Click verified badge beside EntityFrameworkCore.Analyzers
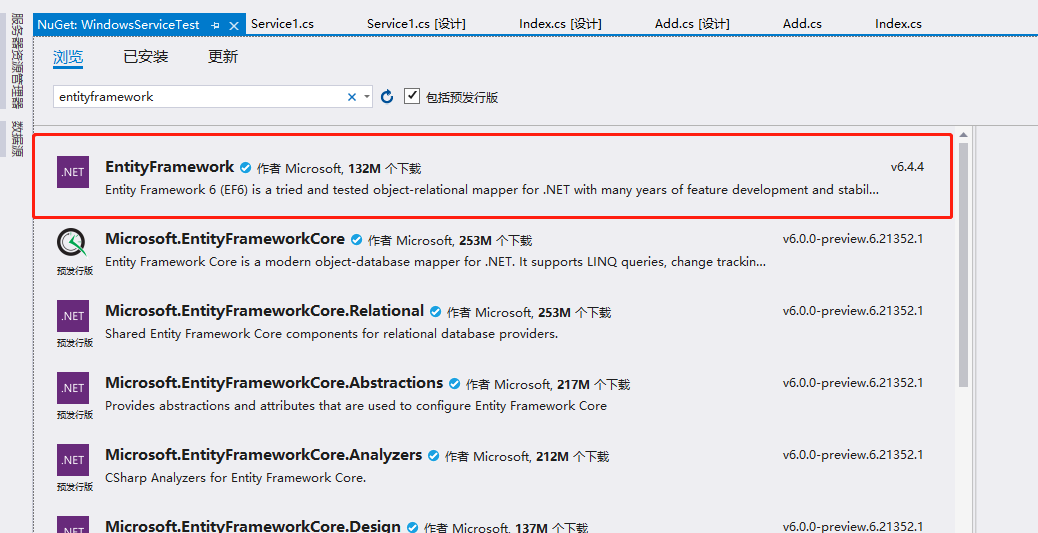This screenshot has width=1038, height=533. click(x=433, y=456)
